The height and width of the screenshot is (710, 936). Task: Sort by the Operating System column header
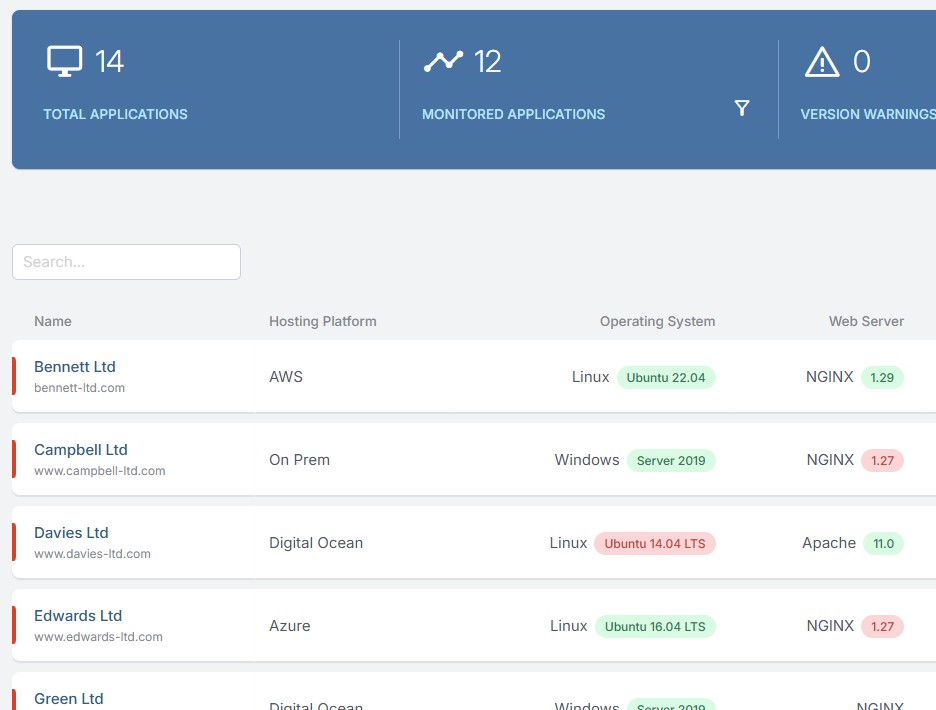click(656, 321)
